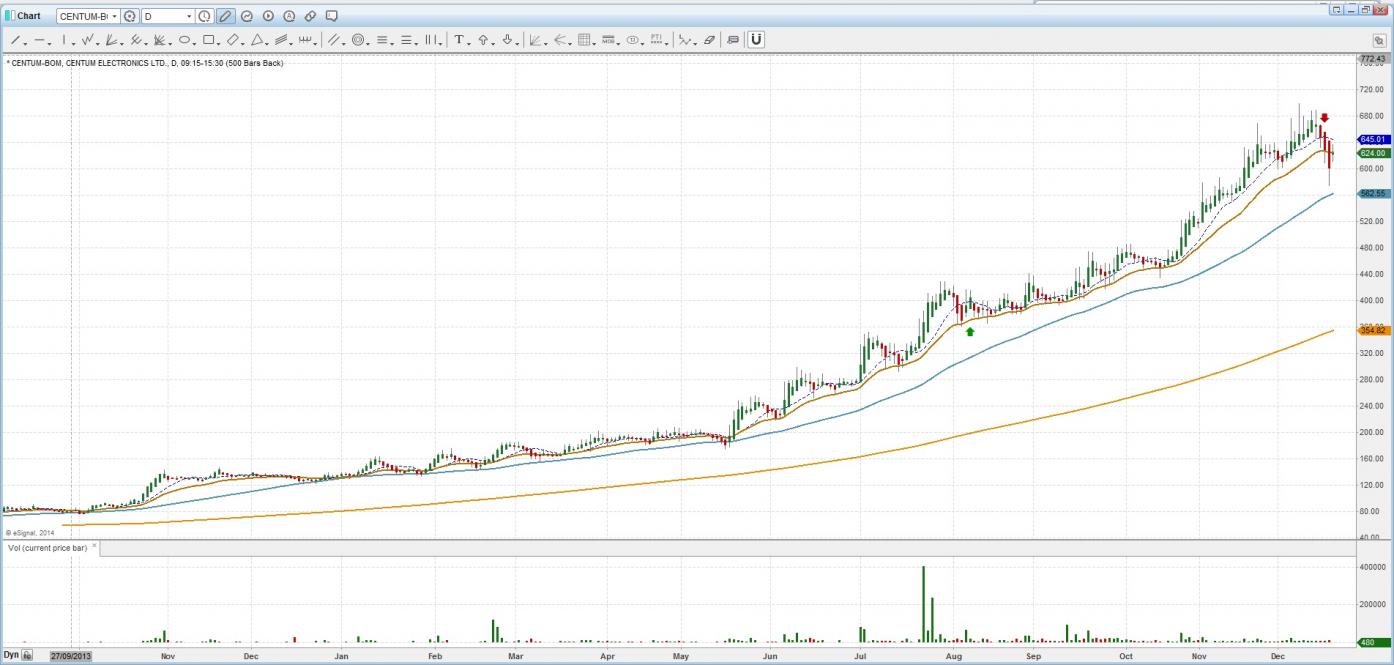Select the down arrow marker tool
The image size is (1394, 665).
(507, 40)
